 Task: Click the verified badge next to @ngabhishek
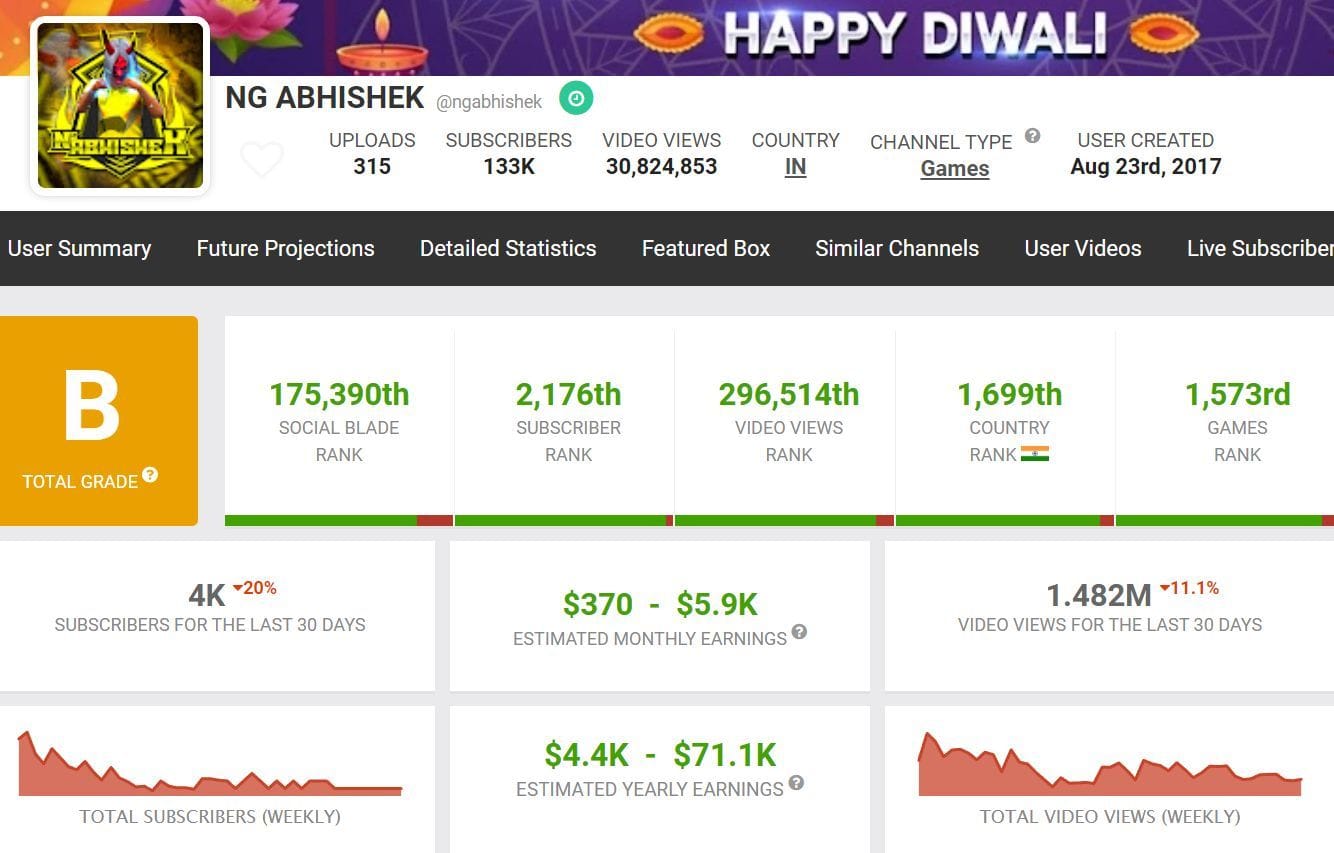click(x=575, y=99)
